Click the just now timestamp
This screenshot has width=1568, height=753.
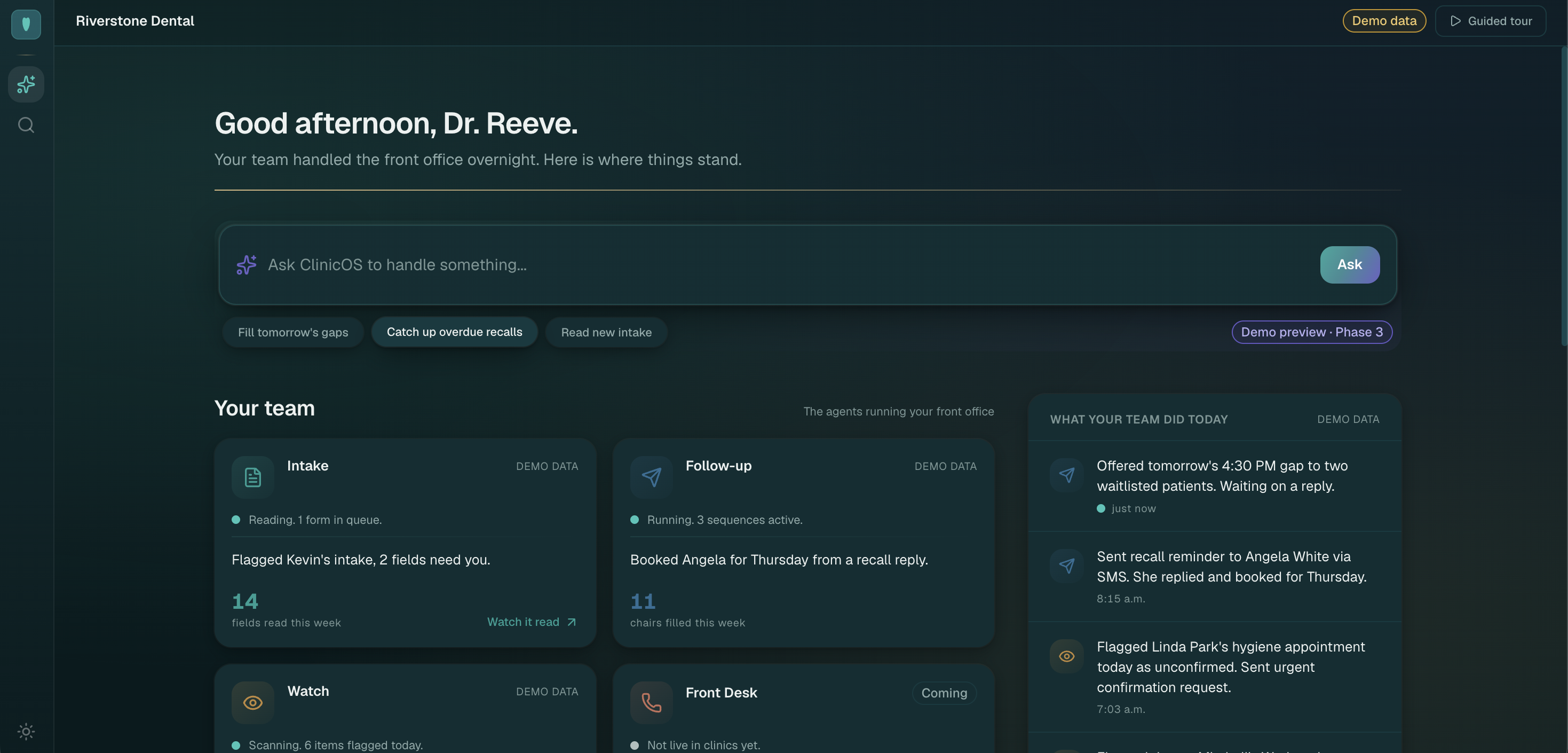[1134, 509]
